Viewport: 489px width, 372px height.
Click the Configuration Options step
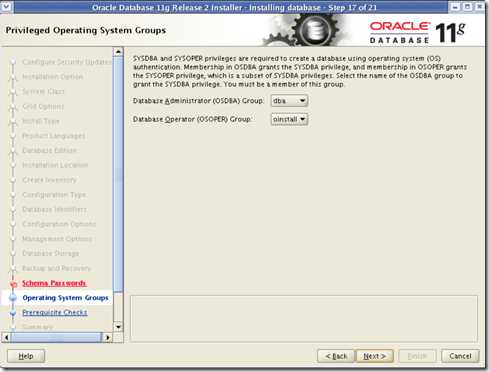point(59,224)
